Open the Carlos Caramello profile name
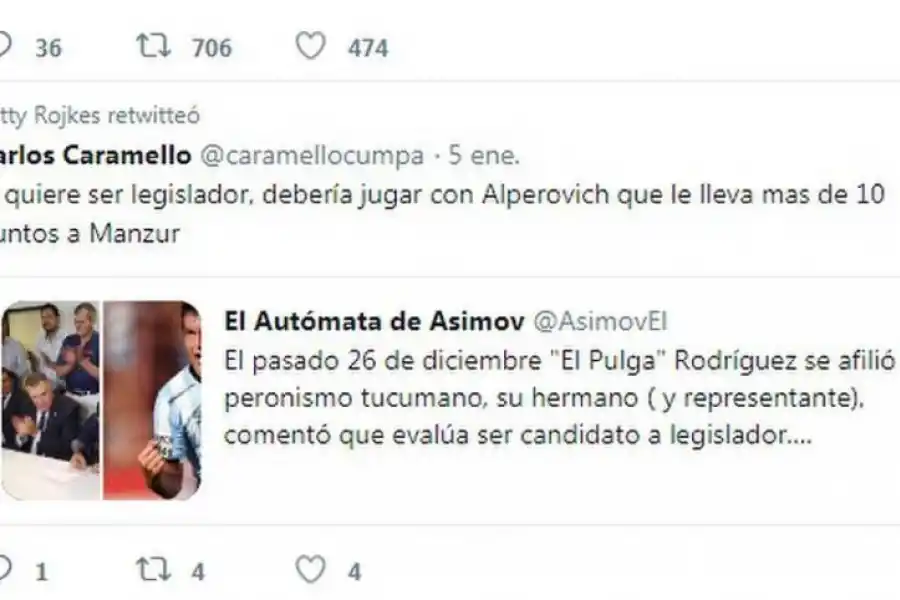The image size is (900, 600). [x=95, y=155]
